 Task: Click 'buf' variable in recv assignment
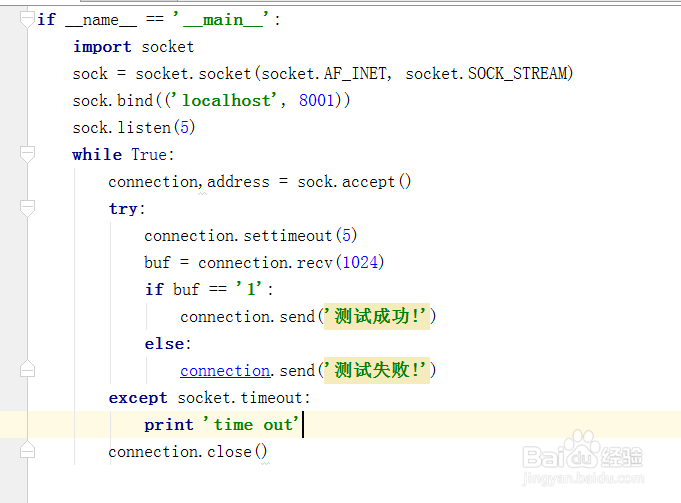click(157, 262)
